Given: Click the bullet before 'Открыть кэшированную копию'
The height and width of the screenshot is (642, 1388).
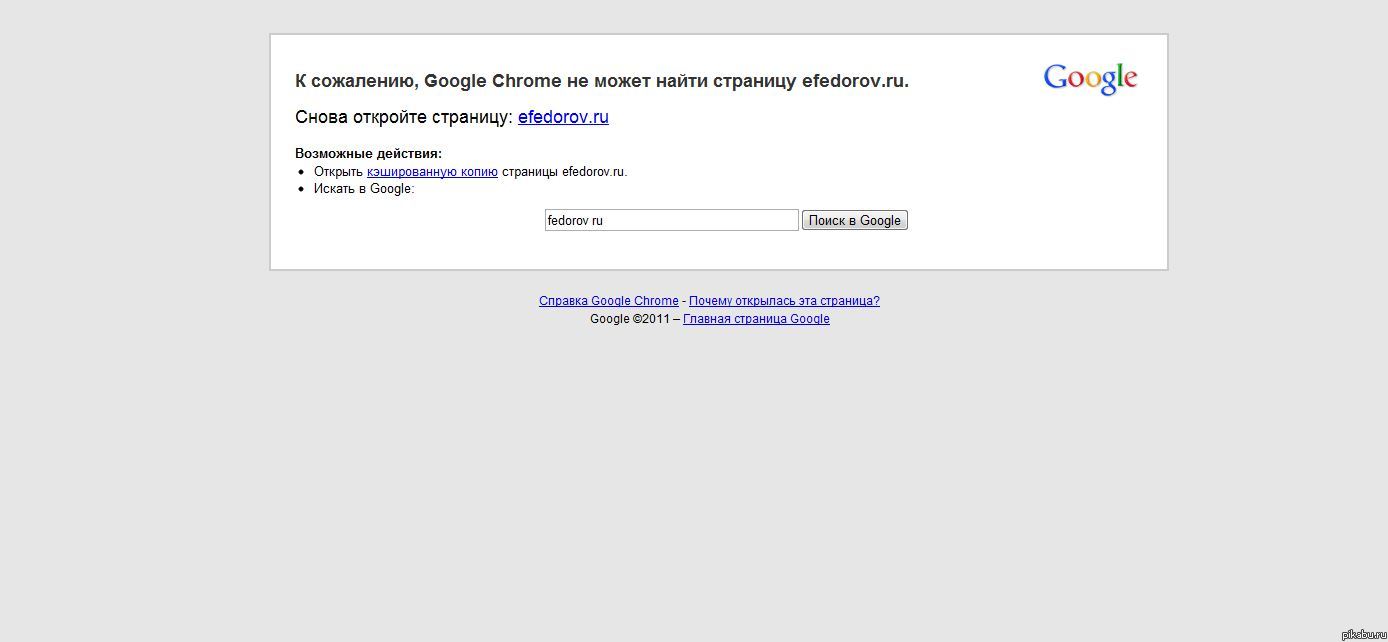Looking at the screenshot, I should 301,172.
